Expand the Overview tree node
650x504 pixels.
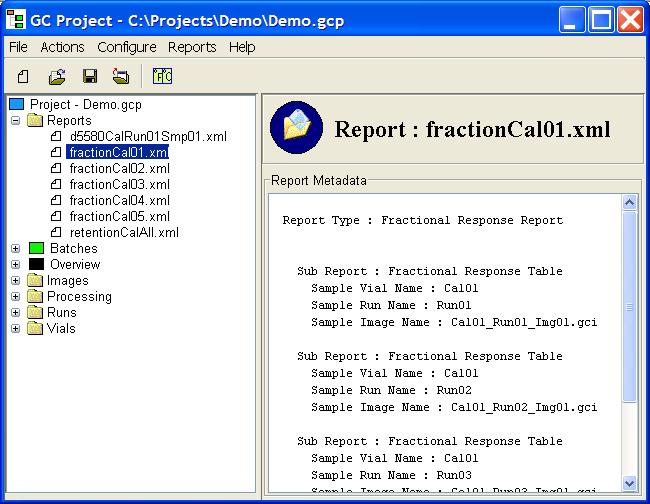15,264
